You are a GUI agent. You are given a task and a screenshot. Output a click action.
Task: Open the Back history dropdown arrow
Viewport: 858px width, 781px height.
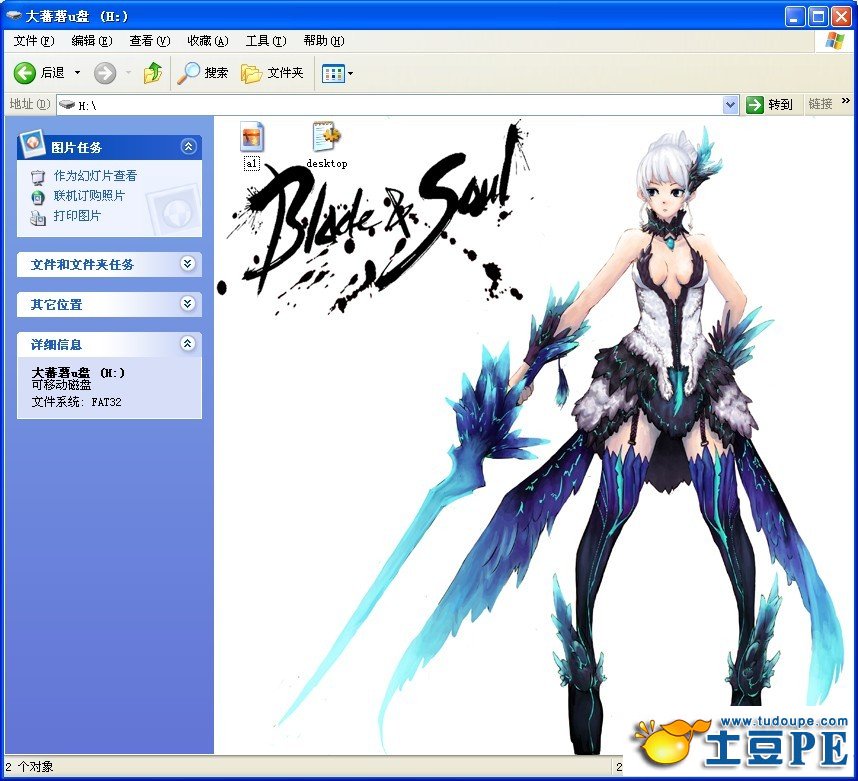78,73
